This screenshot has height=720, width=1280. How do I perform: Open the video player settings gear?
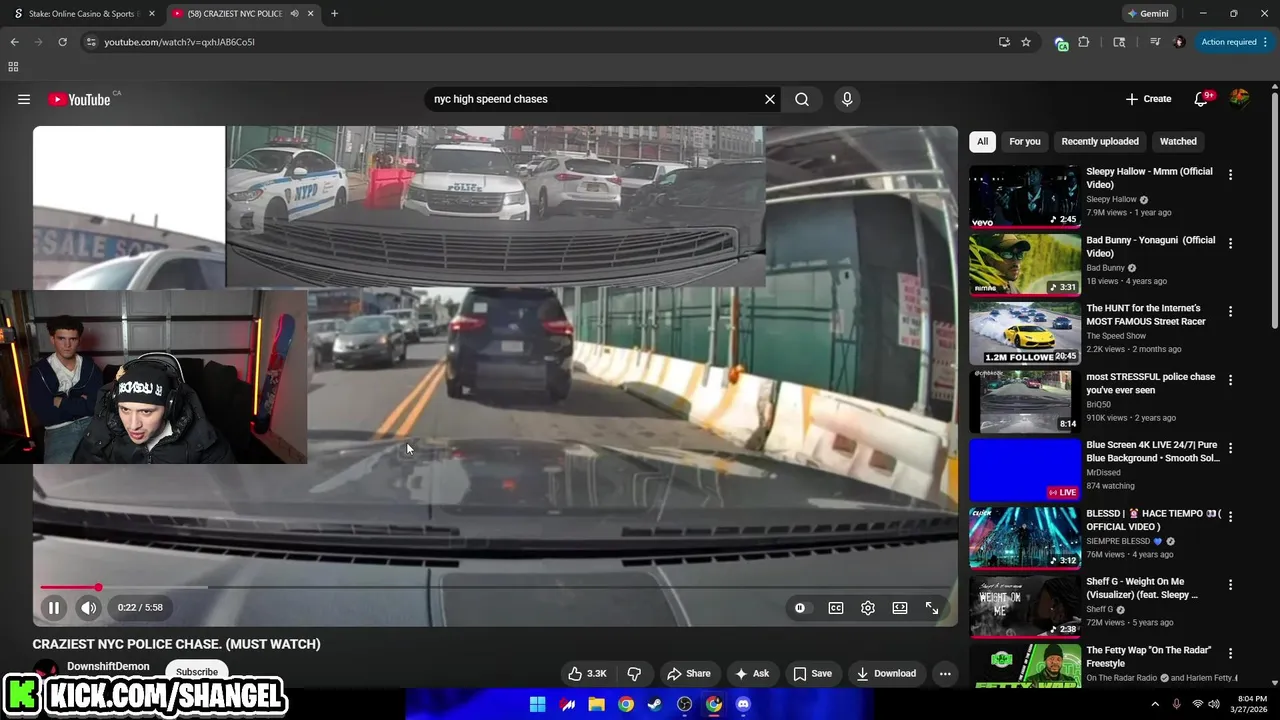pos(868,607)
